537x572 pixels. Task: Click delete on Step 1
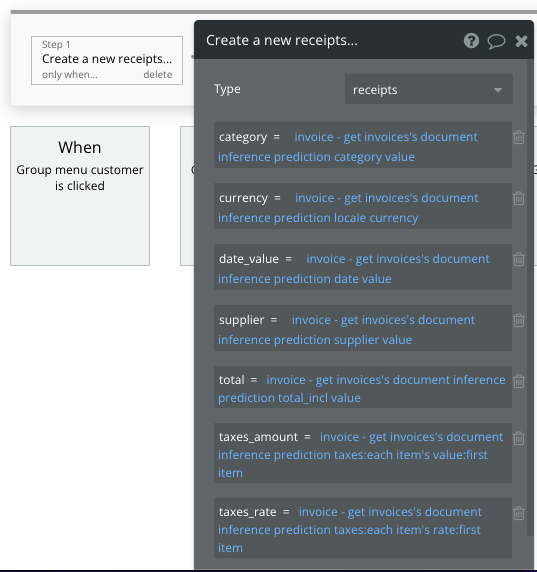[x=158, y=74]
